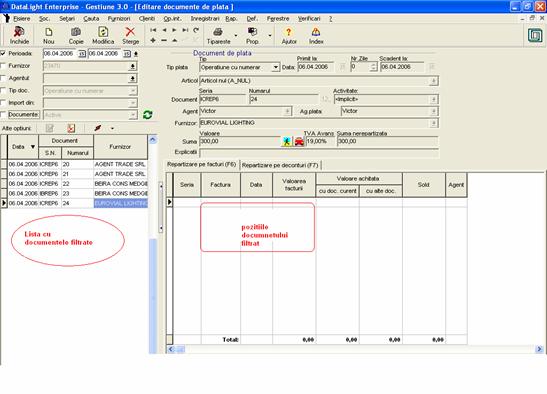Screen dimensions: 547x394
Task: Enable the Tip doc. filter checkbox
Action: 3,90
